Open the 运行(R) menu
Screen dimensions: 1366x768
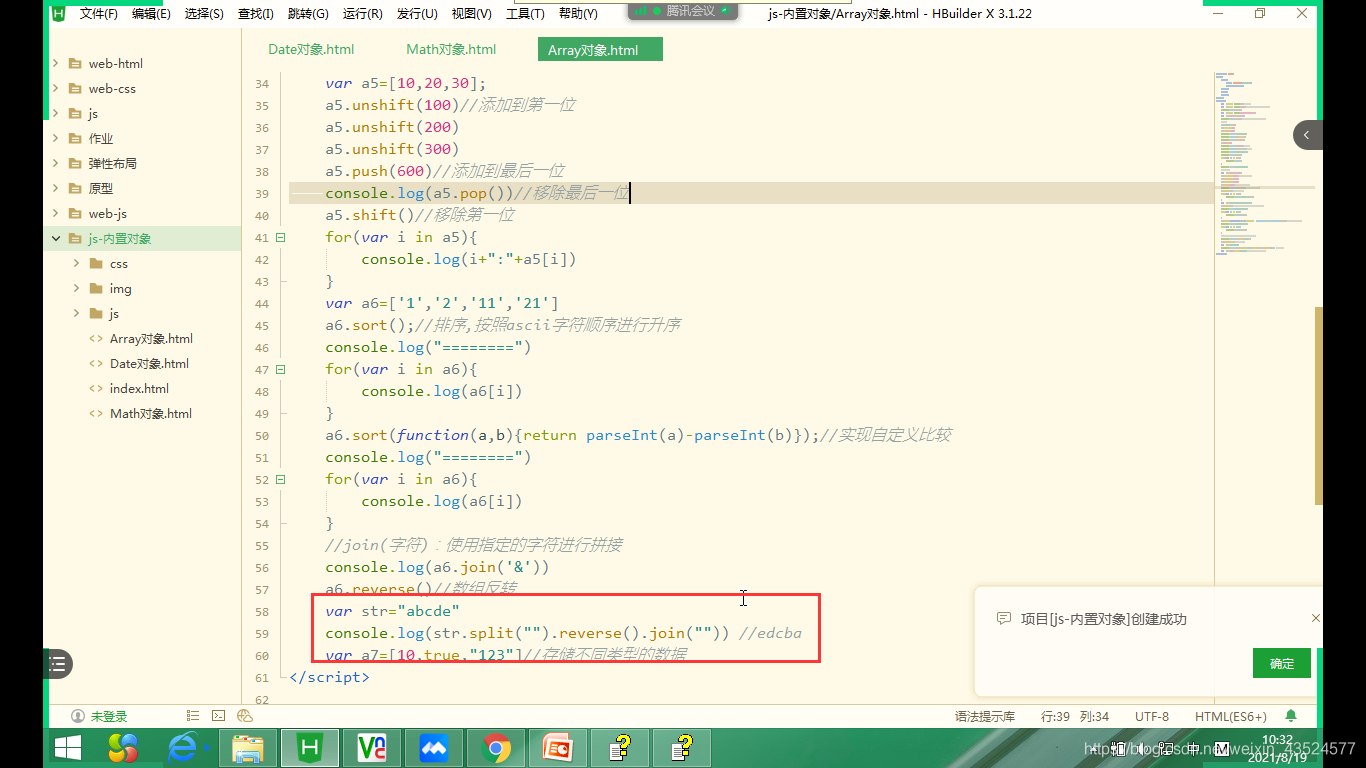click(362, 13)
